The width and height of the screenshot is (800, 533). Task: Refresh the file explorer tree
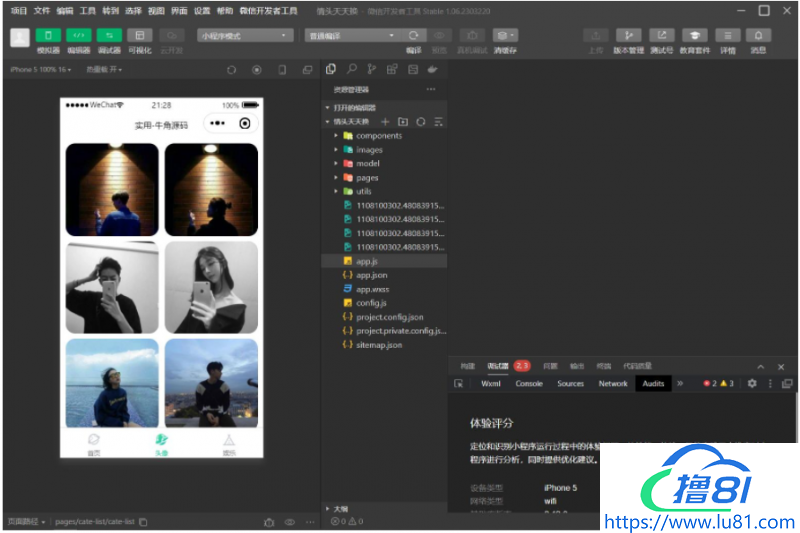pyautogui.click(x=420, y=121)
